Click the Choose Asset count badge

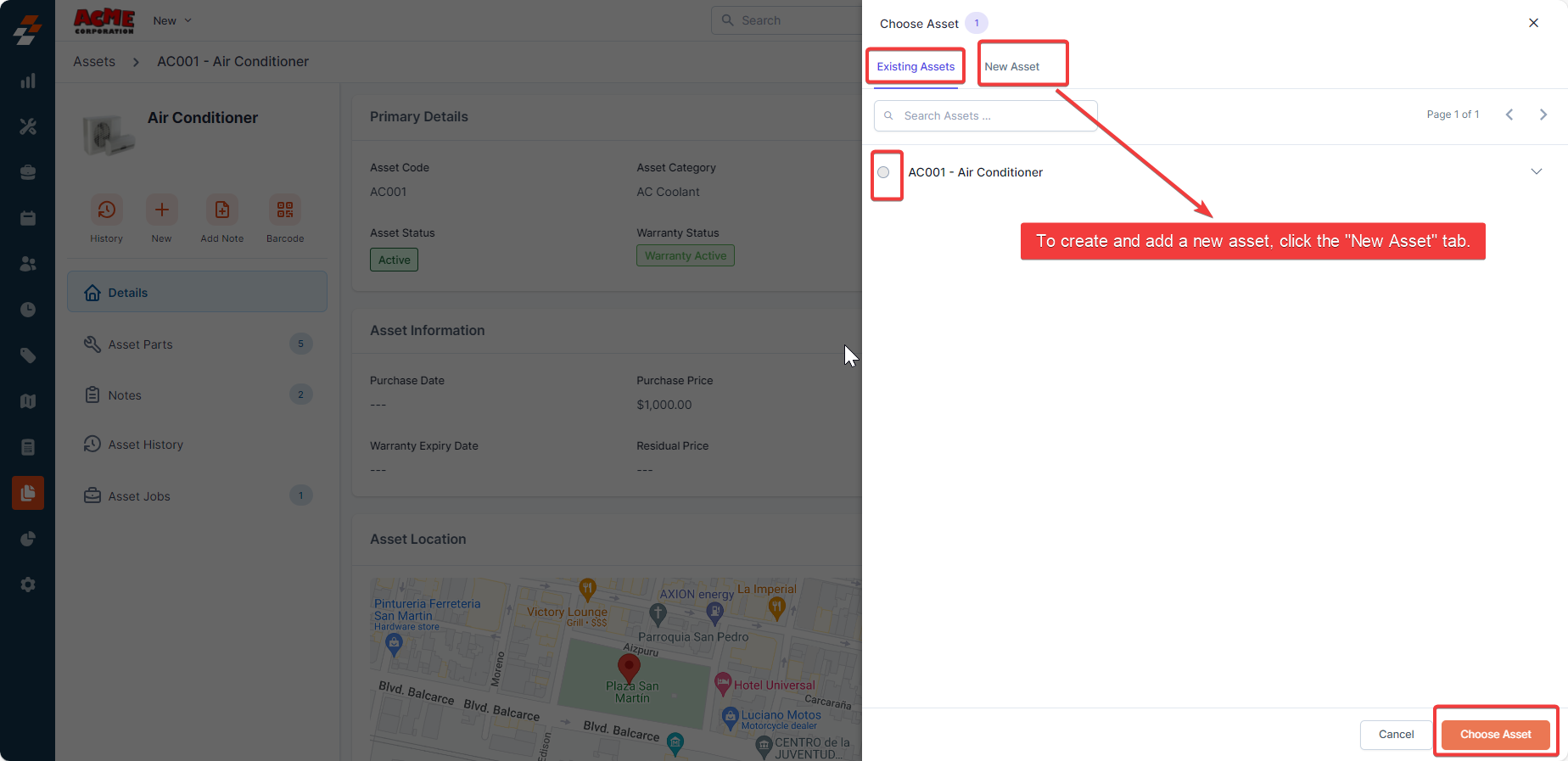[977, 23]
